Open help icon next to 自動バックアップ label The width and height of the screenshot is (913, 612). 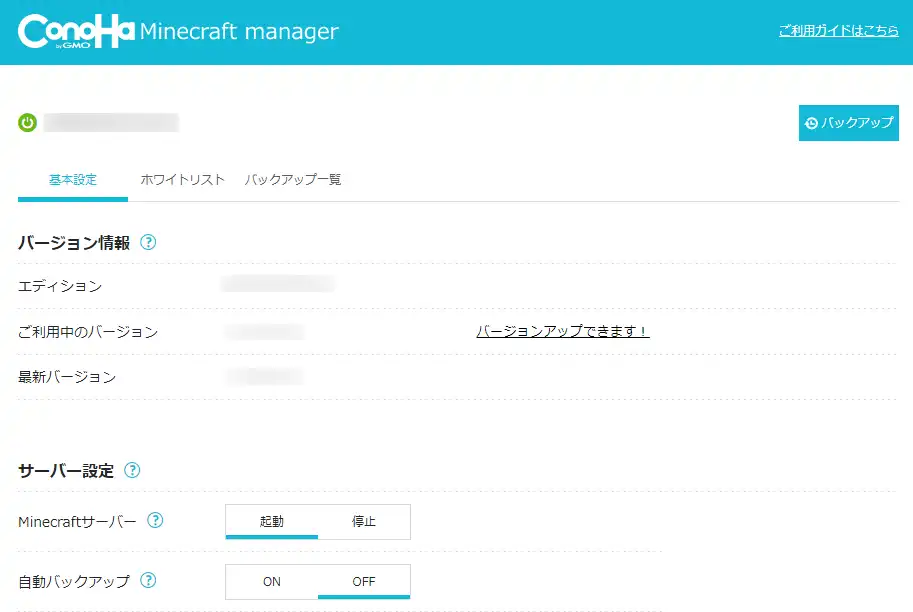coord(148,580)
